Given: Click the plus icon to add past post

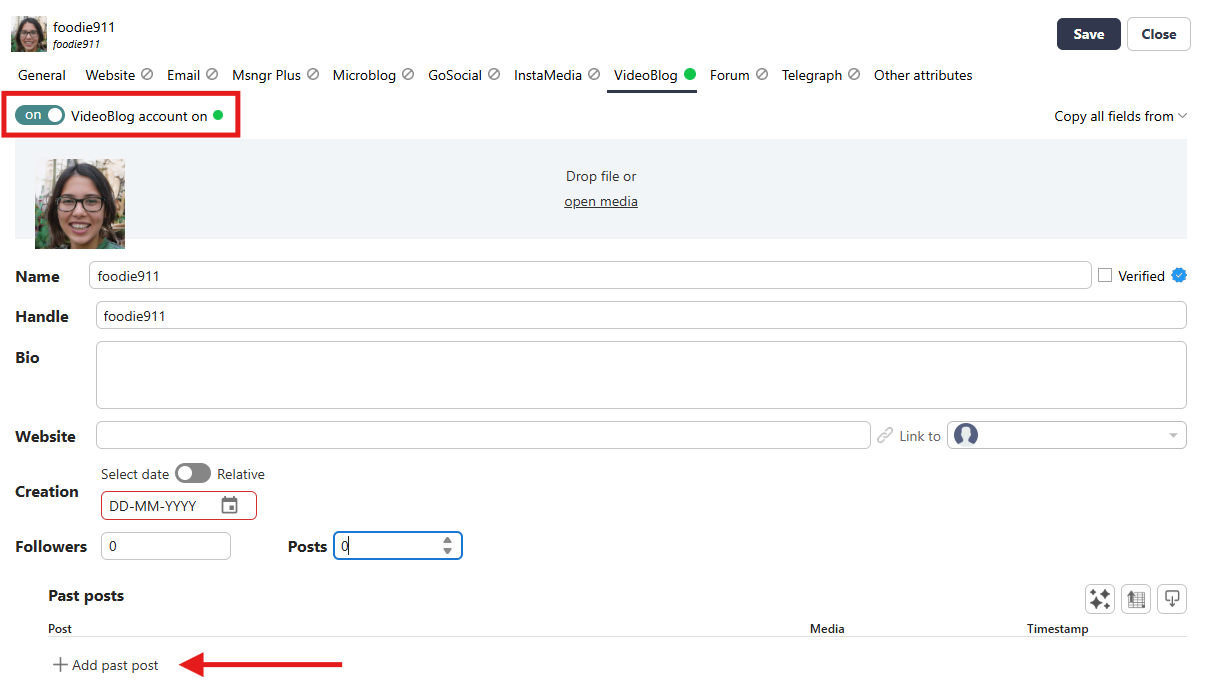Looking at the screenshot, I should pyautogui.click(x=60, y=665).
